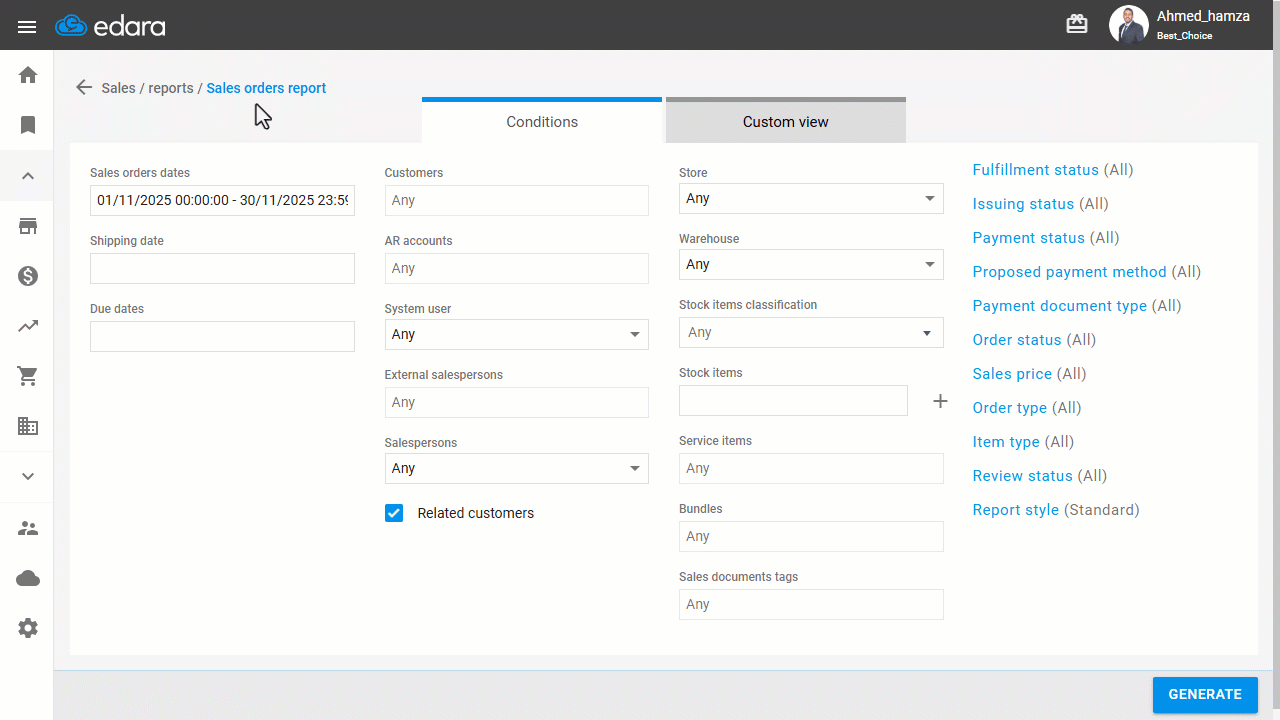Viewport: 1280px width, 720px height.
Task: Toggle the Related customers checkbox
Action: pos(394,513)
